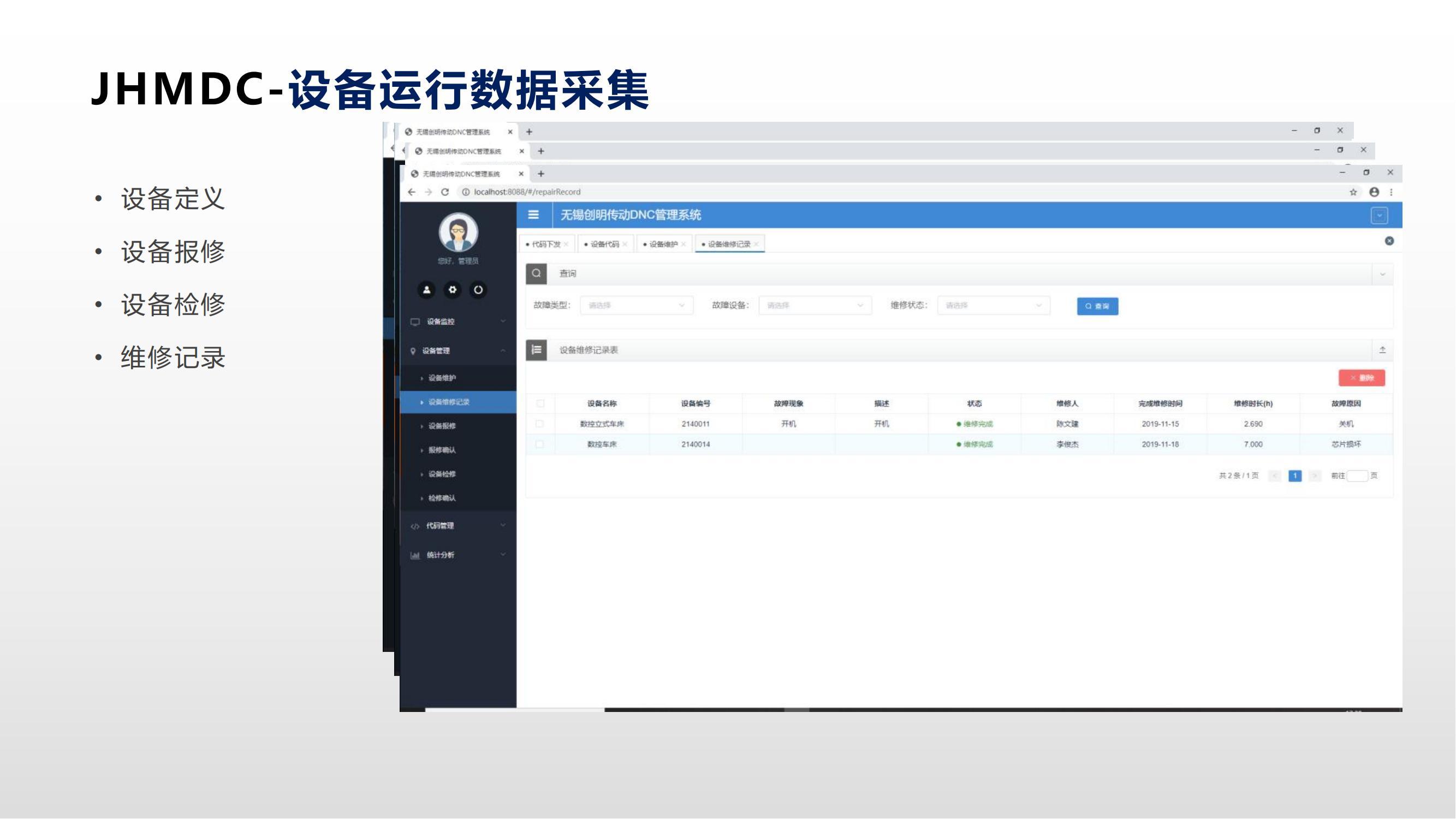Click the browser reload icon
The image size is (1456, 819).
tap(445, 192)
